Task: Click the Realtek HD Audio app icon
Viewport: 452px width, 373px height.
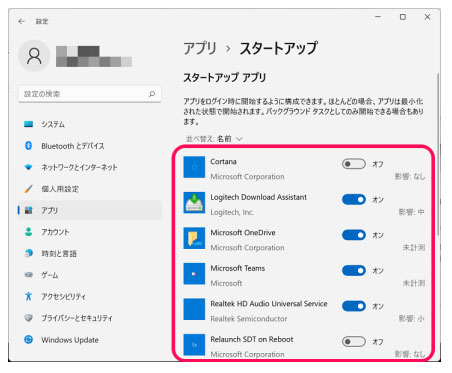Action: tap(194, 309)
